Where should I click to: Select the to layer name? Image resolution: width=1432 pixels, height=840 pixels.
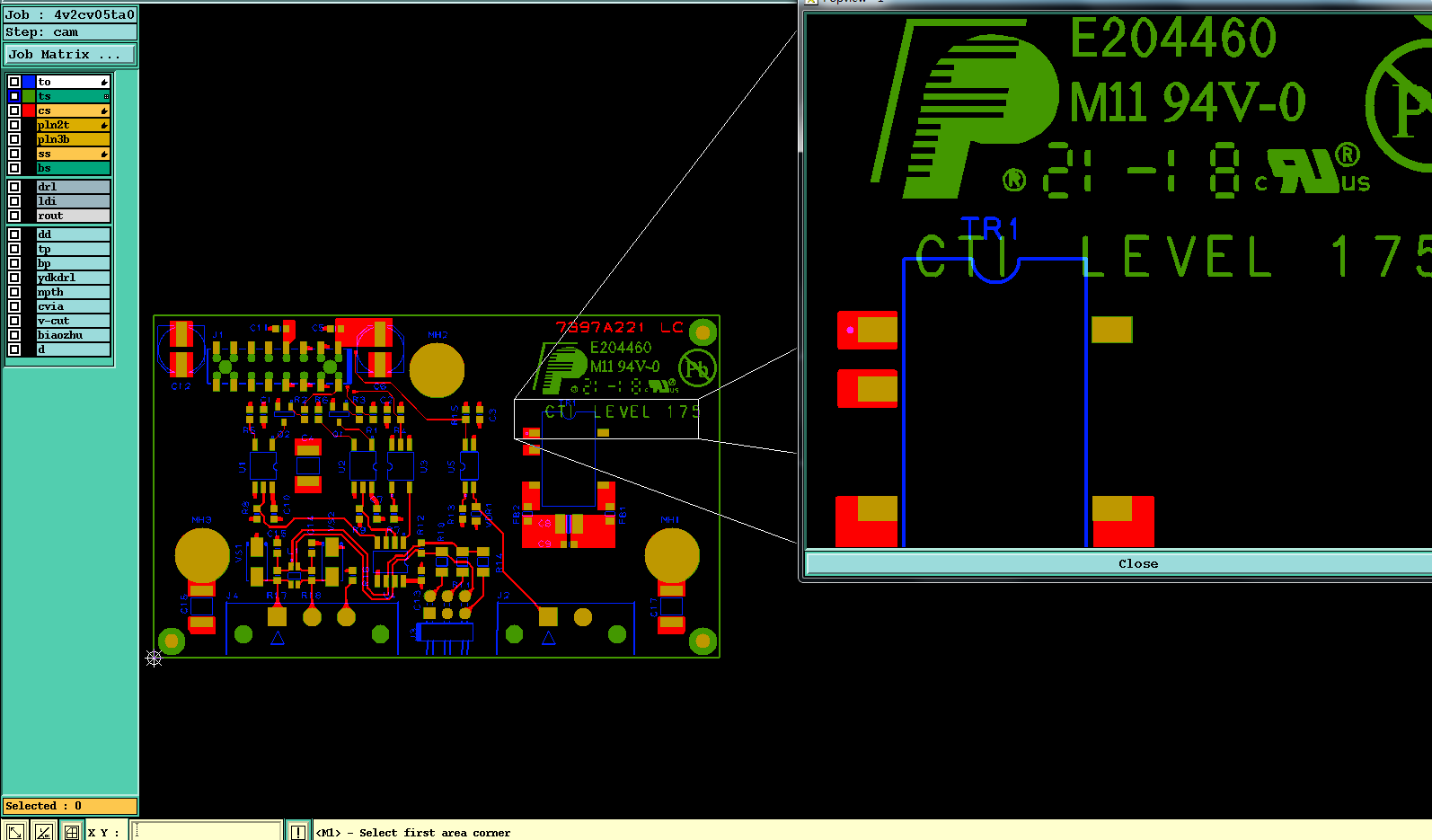[73, 82]
